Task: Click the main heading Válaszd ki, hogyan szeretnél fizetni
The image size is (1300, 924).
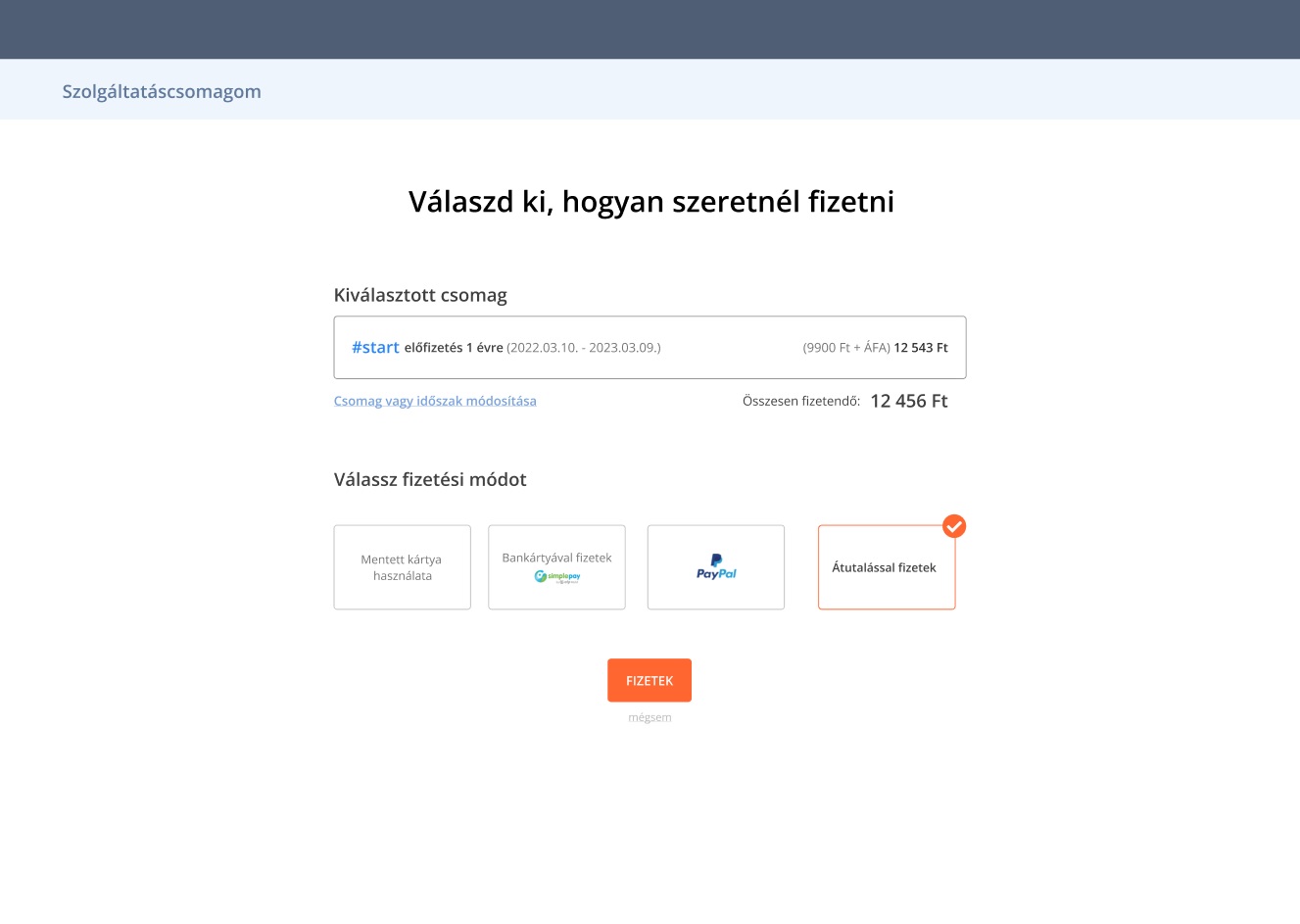Action: (650, 202)
